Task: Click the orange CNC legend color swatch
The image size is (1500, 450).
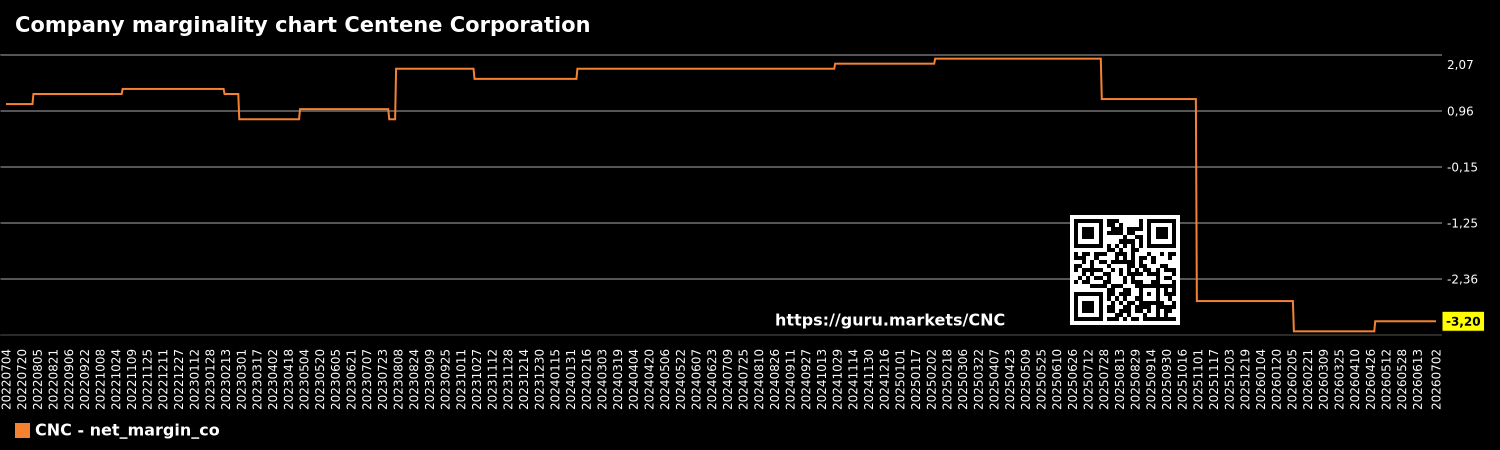Action: point(22,431)
